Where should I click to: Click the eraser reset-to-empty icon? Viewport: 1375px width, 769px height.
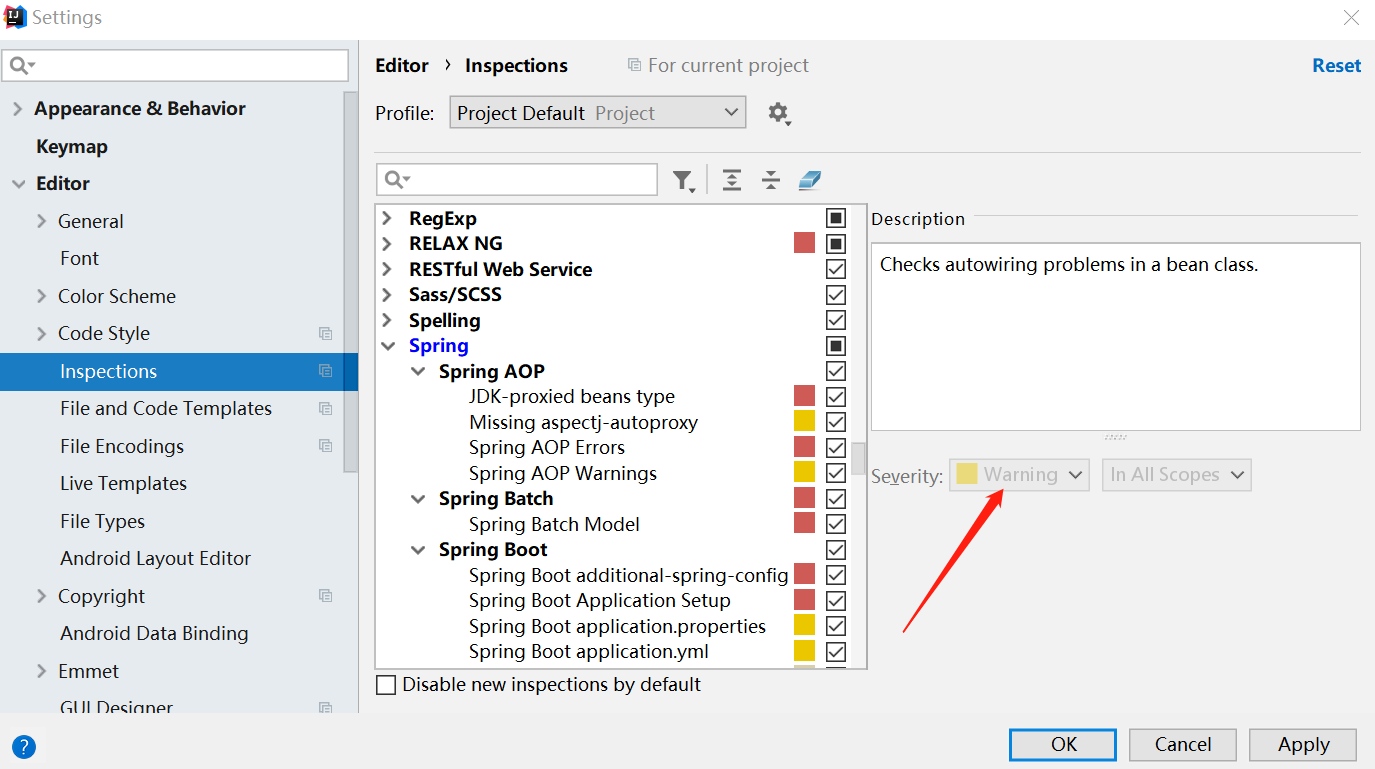(809, 180)
